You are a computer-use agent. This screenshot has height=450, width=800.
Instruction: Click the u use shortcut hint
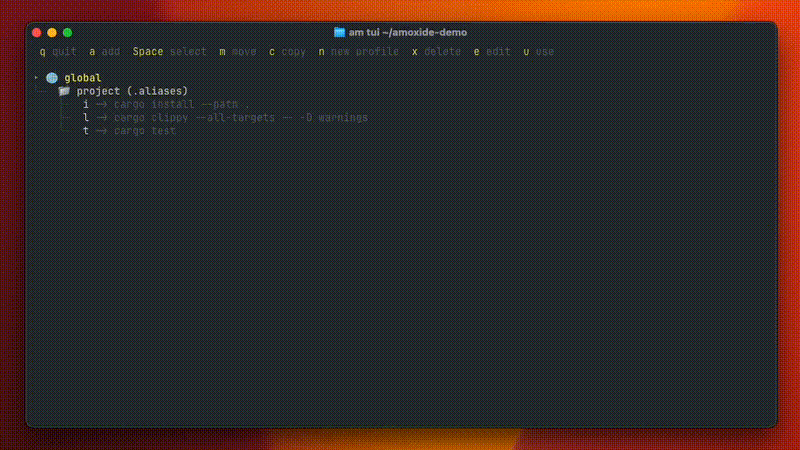[539, 52]
